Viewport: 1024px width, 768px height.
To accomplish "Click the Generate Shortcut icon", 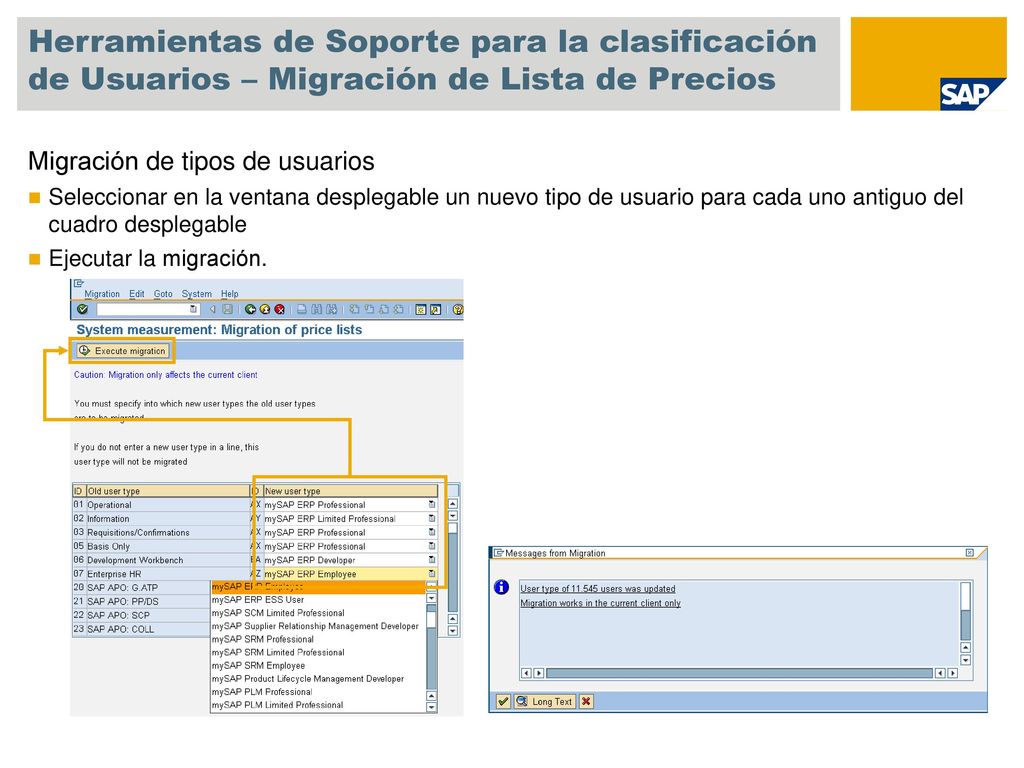I will point(436,310).
